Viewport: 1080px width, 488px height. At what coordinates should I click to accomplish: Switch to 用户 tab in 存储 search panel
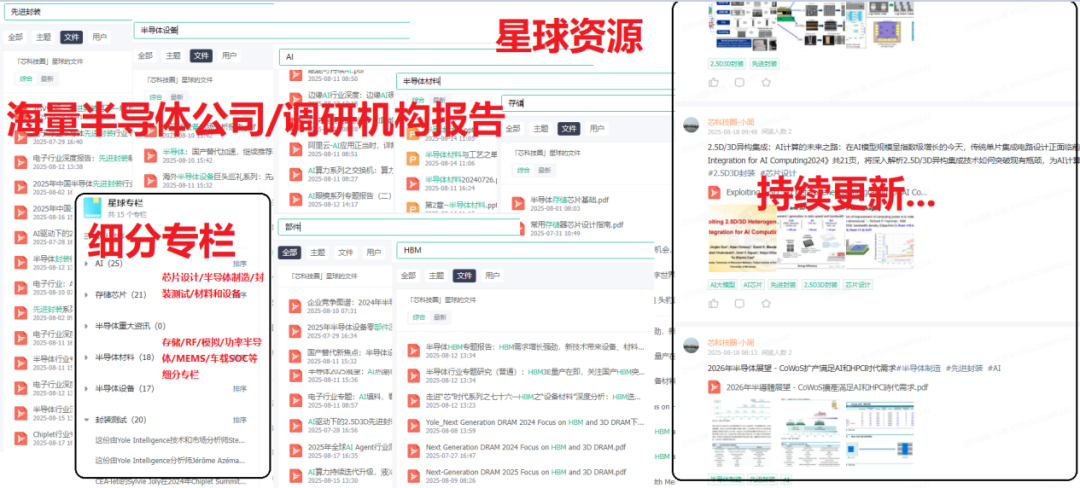point(596,128)
